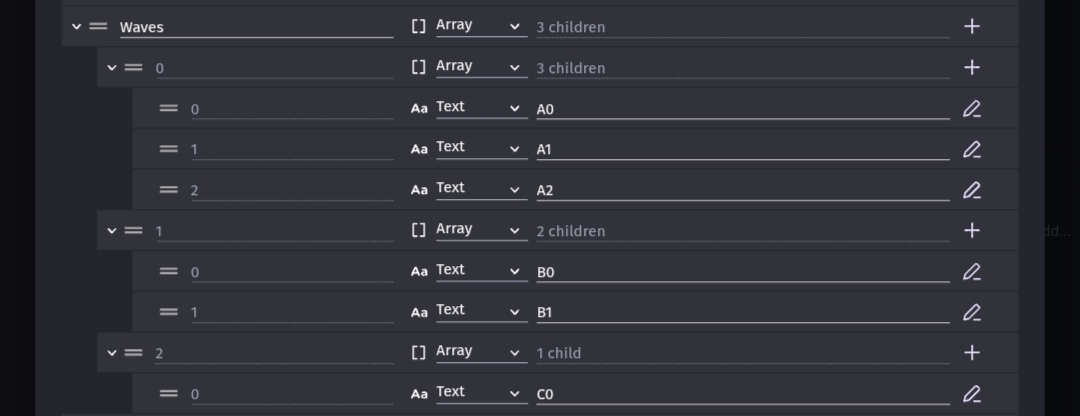Click the value field containing B1
This screenshot has height=416, width=1080.
(742, 313)
